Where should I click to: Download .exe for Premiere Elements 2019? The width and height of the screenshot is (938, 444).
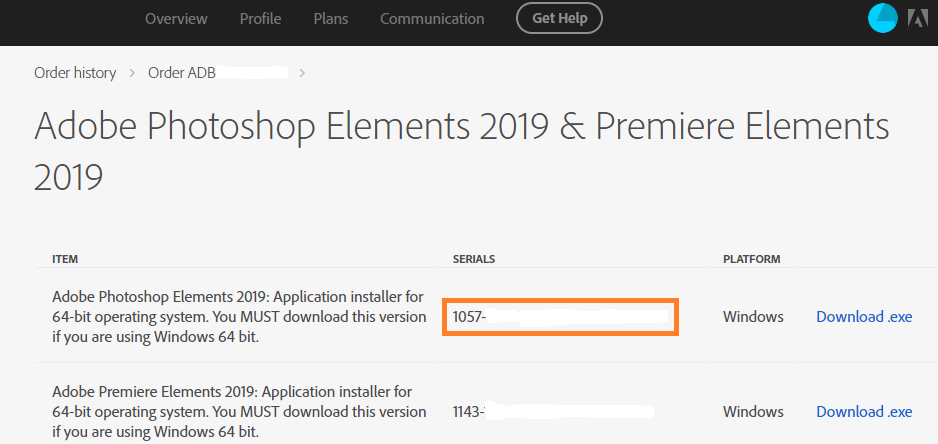pyautogui.click(x=864, y=411)
